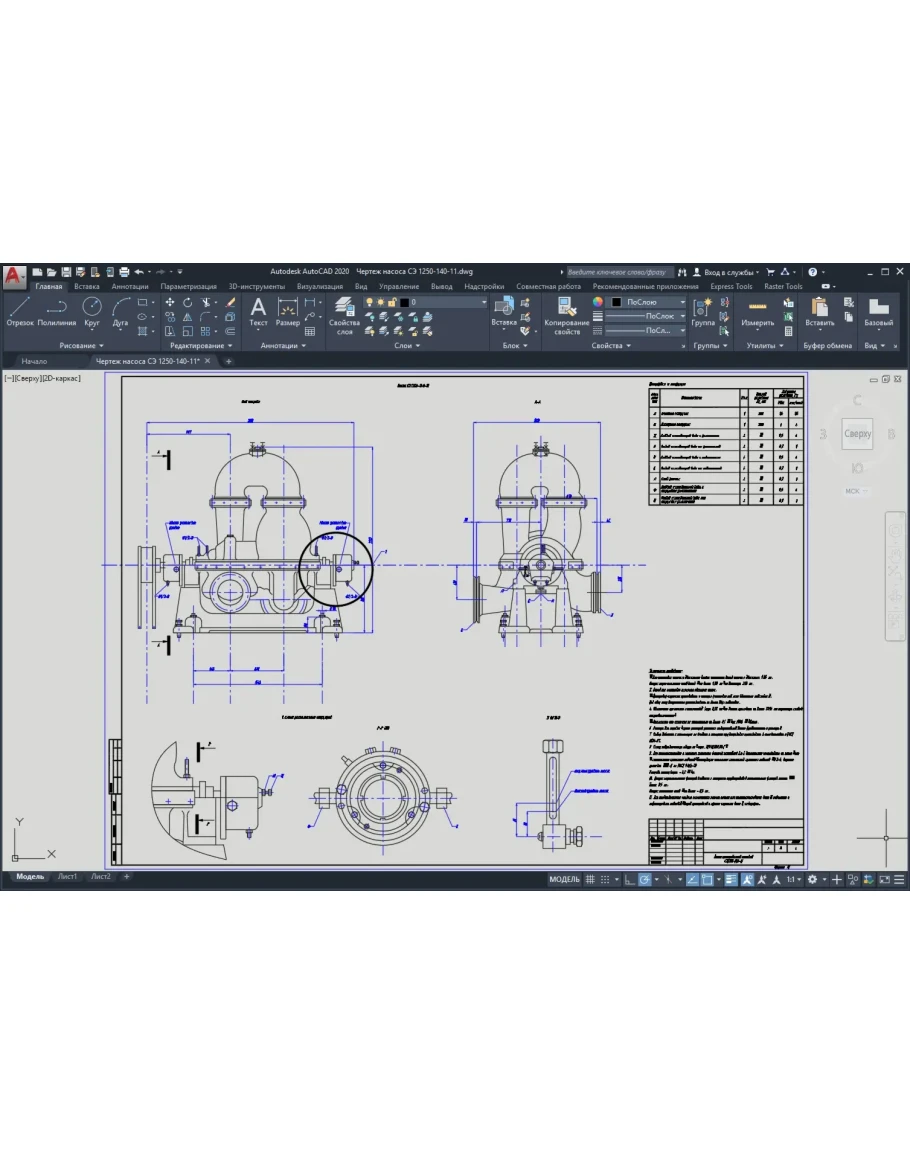The height and width of the screenshot is (1155, 910).
Task: Select the Отрезок line tool
Action: [20, 310]
